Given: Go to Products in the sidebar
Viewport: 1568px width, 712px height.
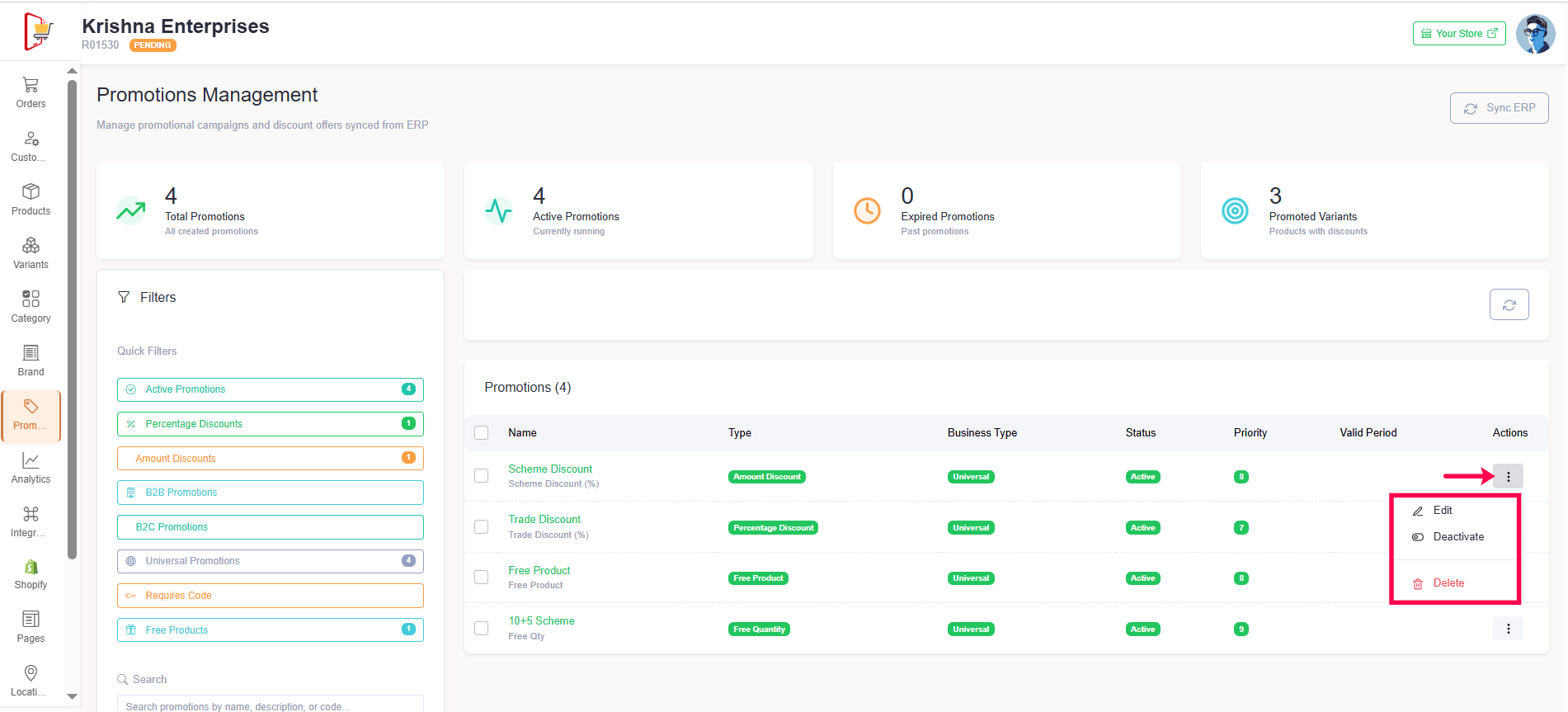Looking at the screenshot, I should click(x=31, y=200).
